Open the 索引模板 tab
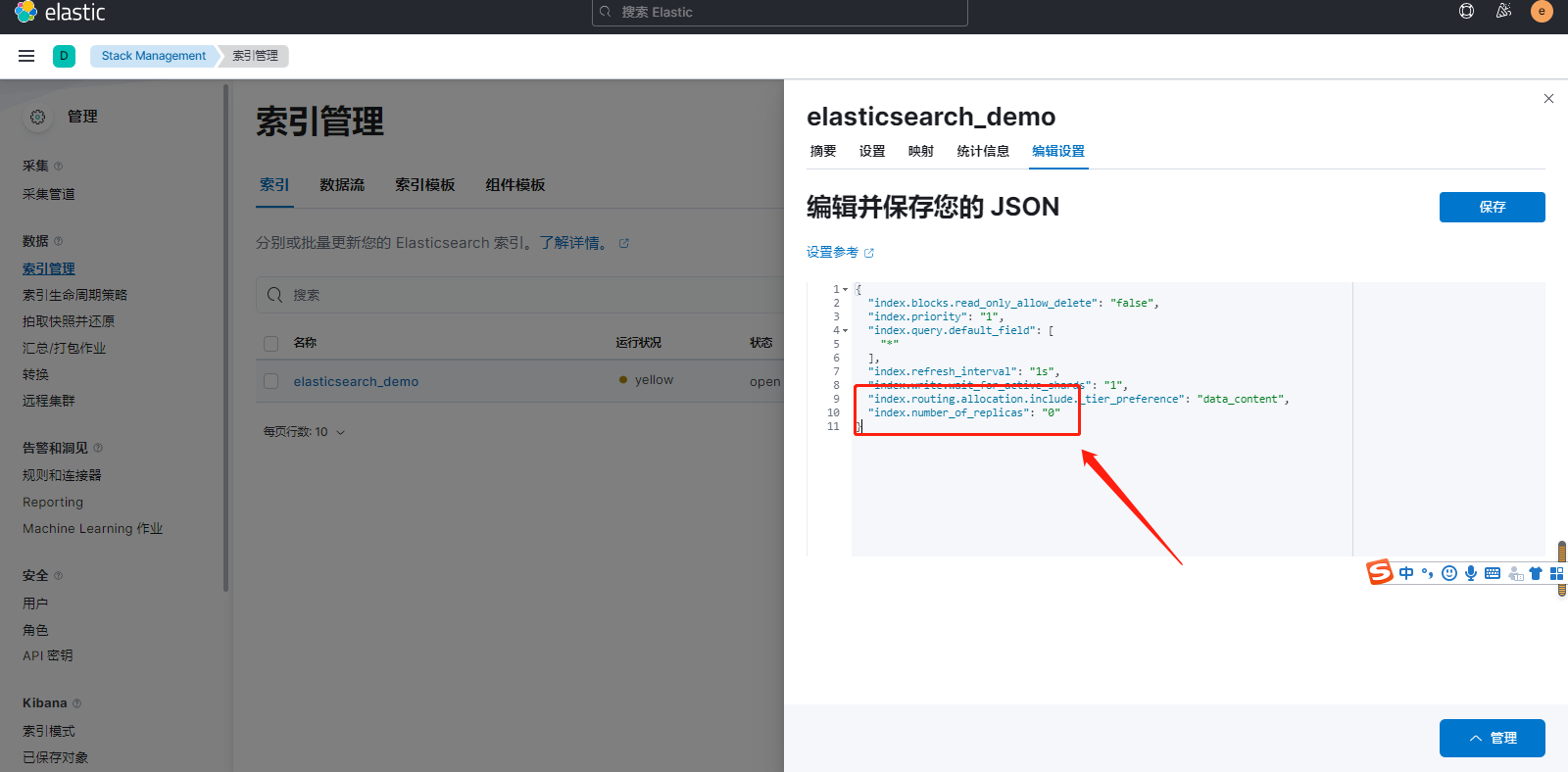The image size is (1568, 772). (x=425, y=184)
